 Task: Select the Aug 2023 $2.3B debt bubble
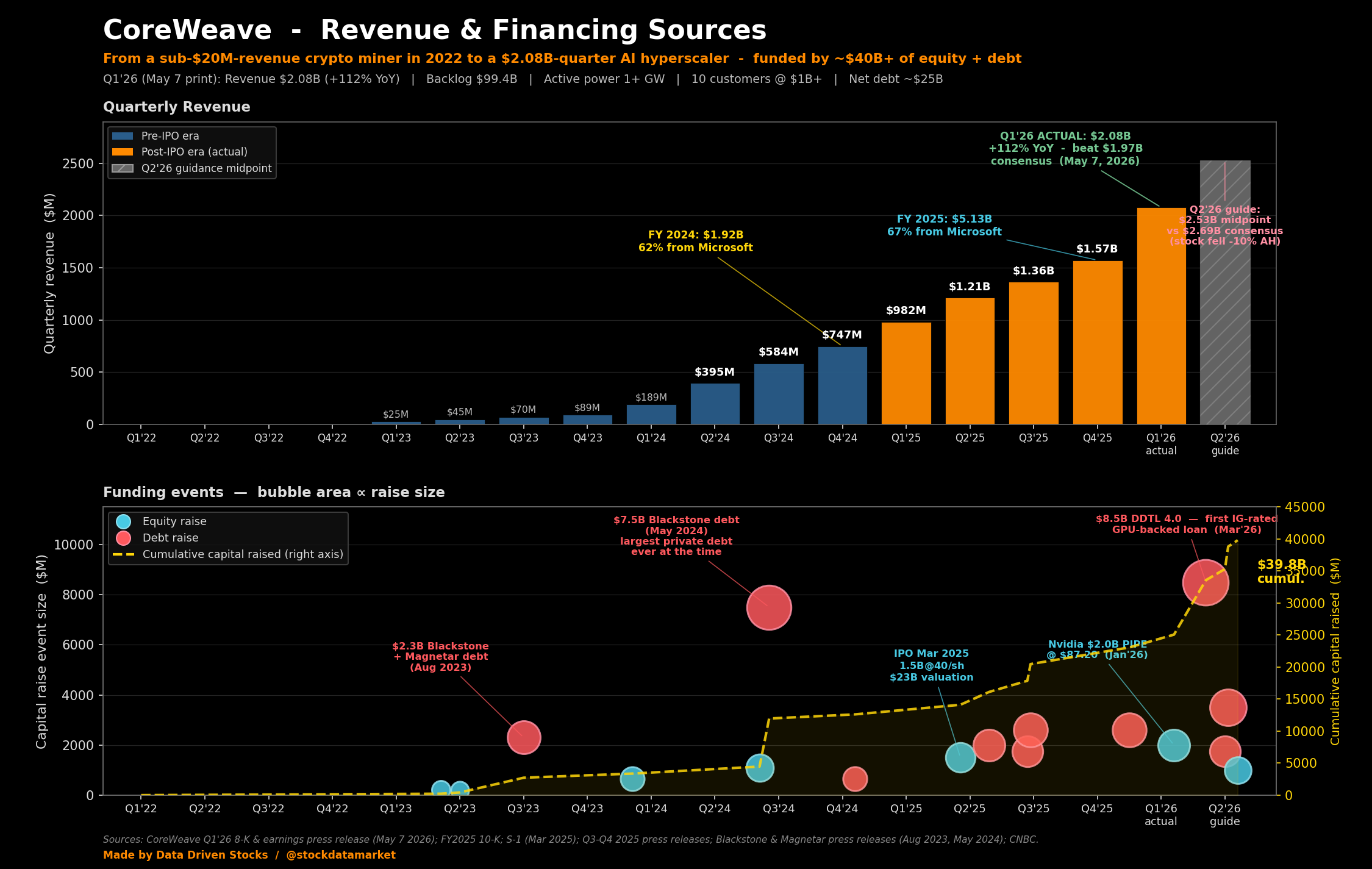coord(524,737)
